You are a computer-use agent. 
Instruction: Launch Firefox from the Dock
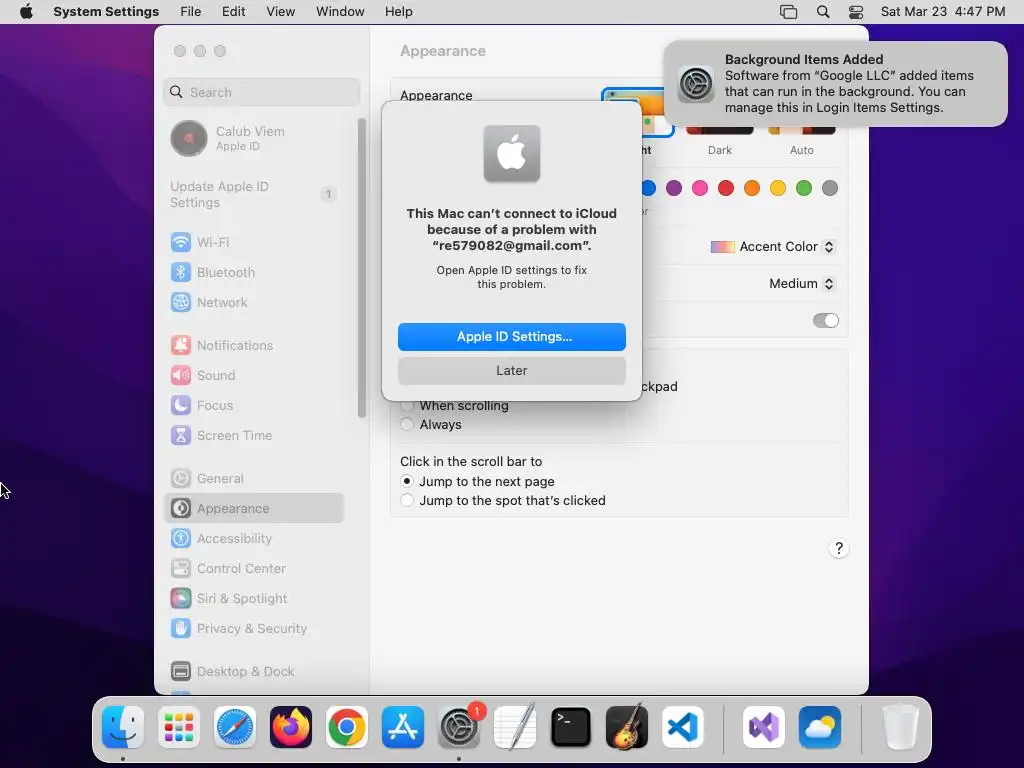click(x=291, y=727)
